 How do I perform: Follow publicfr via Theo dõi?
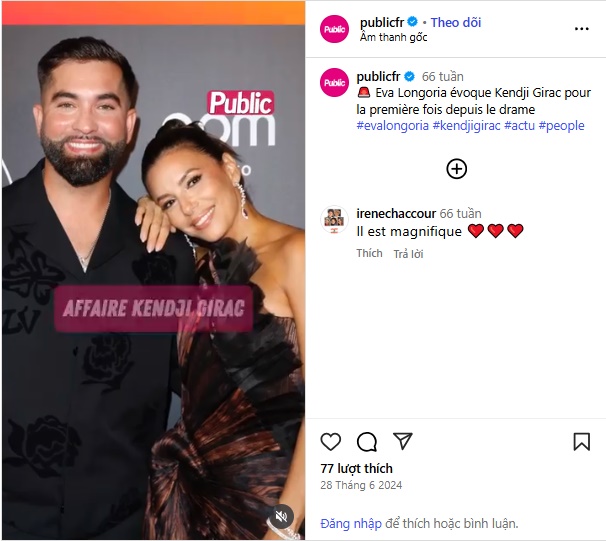(x=456, y=22)
